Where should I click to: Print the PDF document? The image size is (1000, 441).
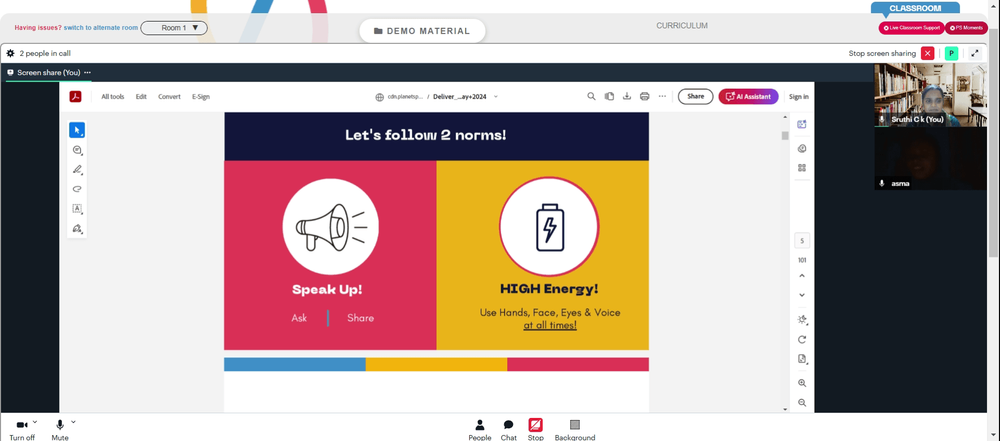[644, 96]
